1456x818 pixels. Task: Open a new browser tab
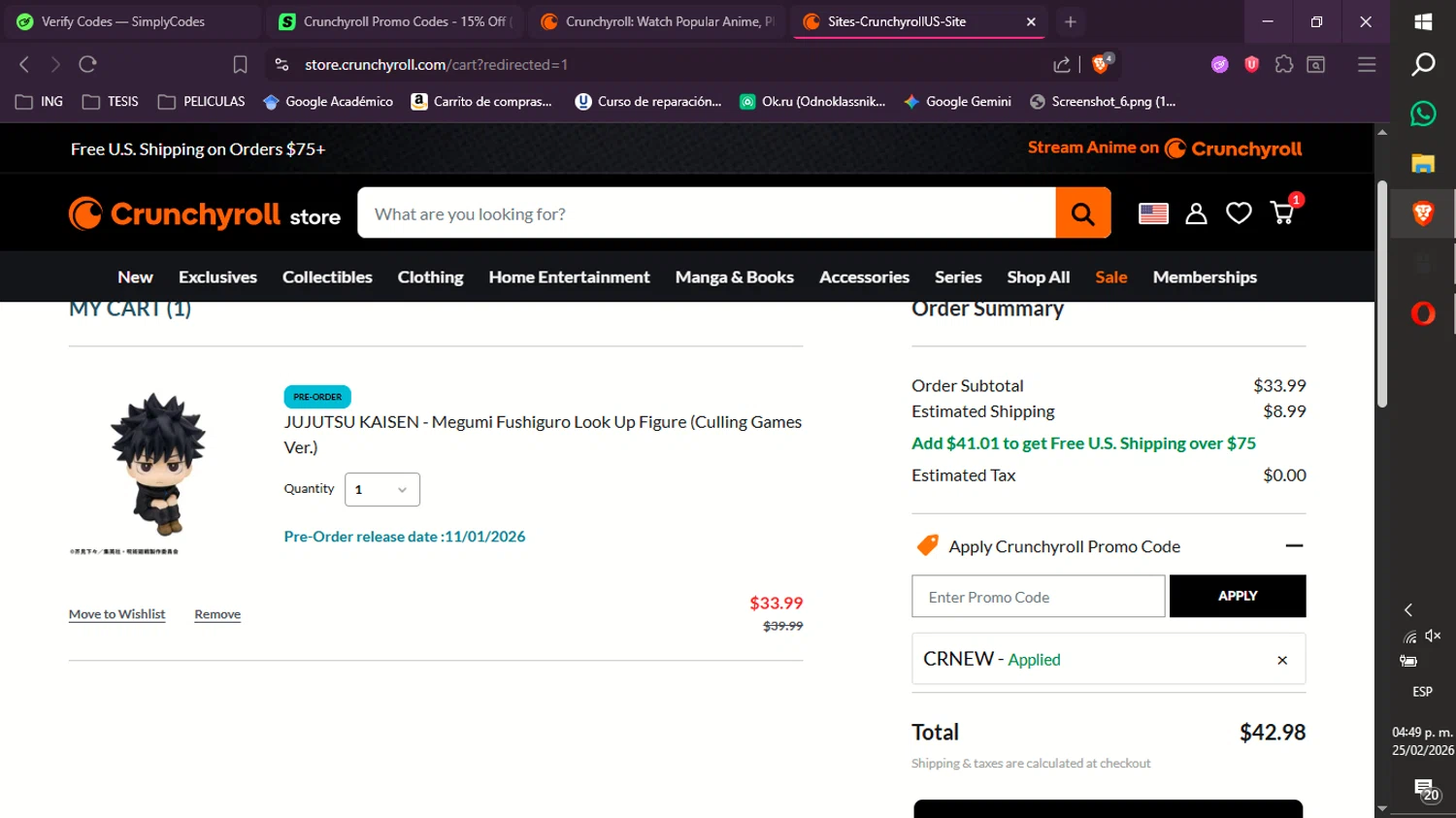(x=1070, y=21)
